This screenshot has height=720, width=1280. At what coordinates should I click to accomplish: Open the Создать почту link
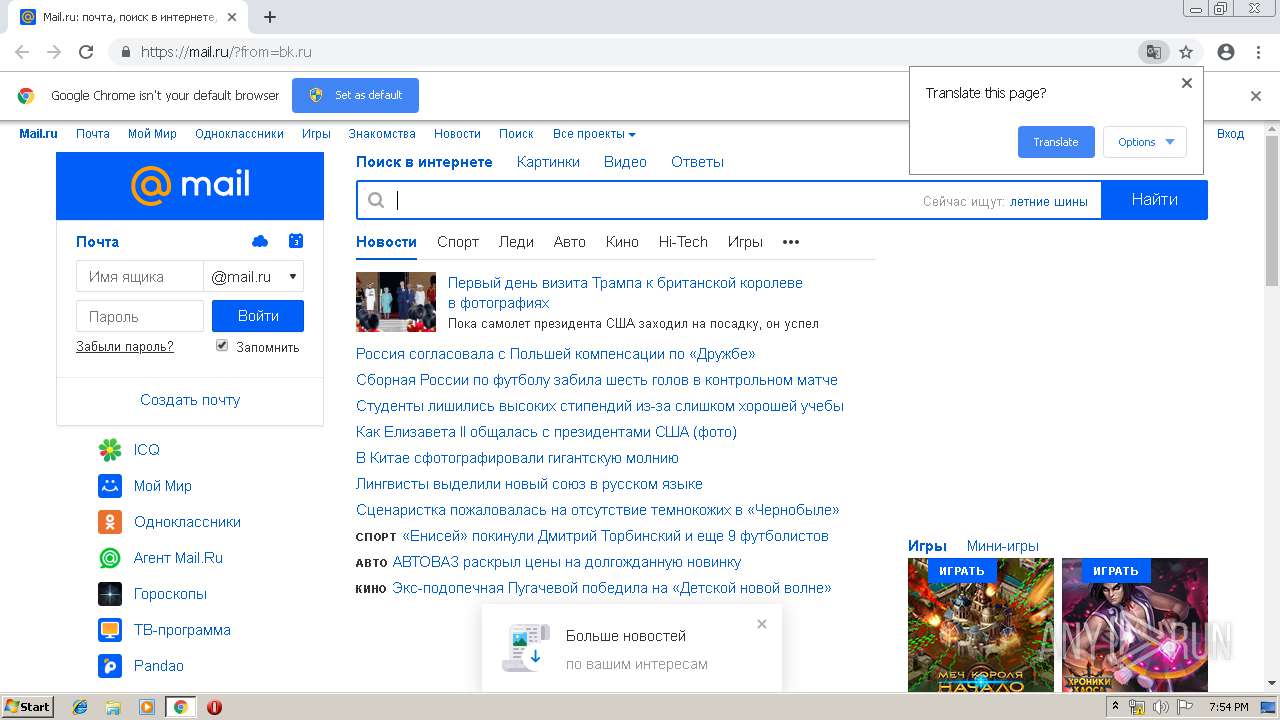(190, 400)
